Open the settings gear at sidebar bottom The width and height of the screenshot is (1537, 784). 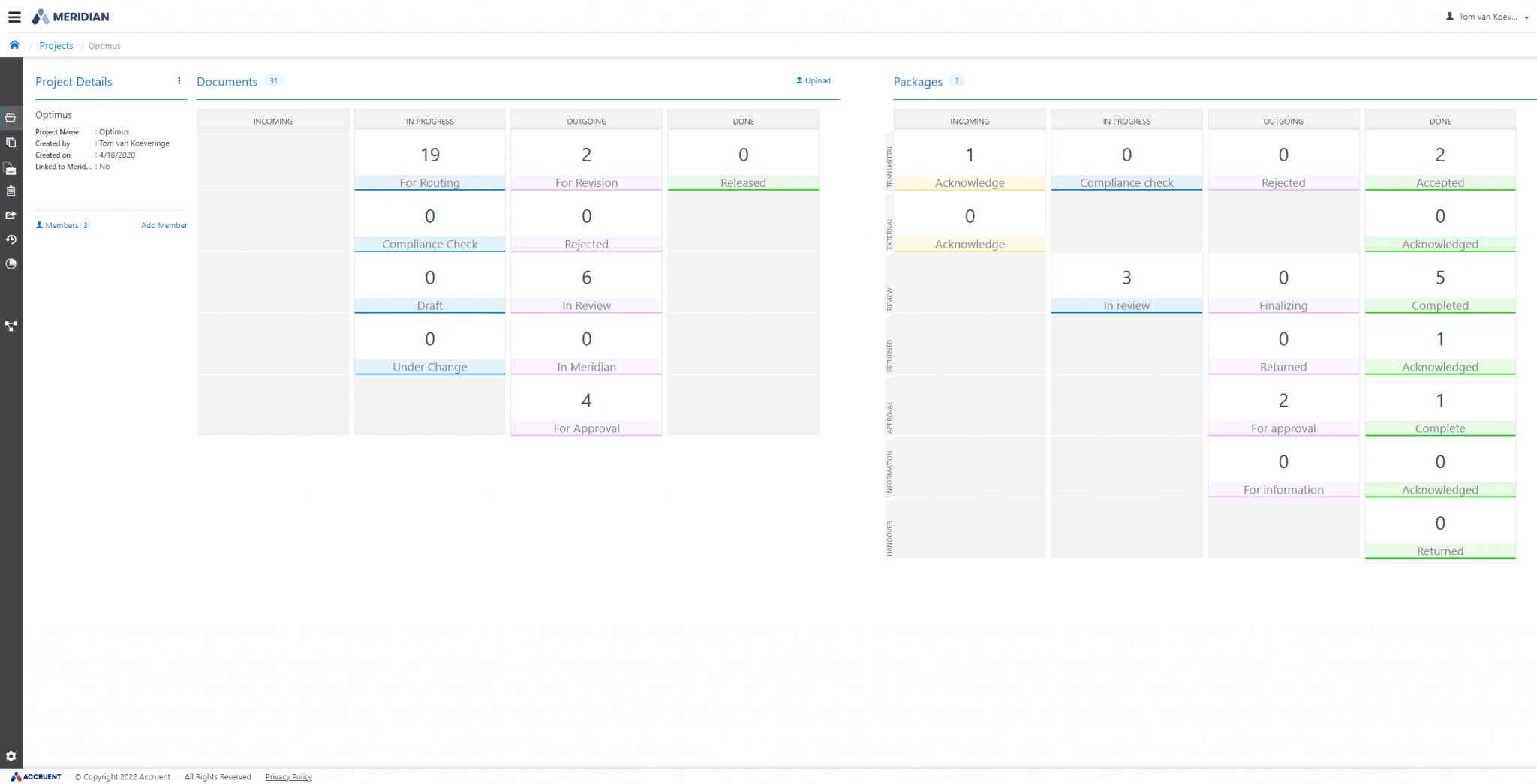[11, 756]
